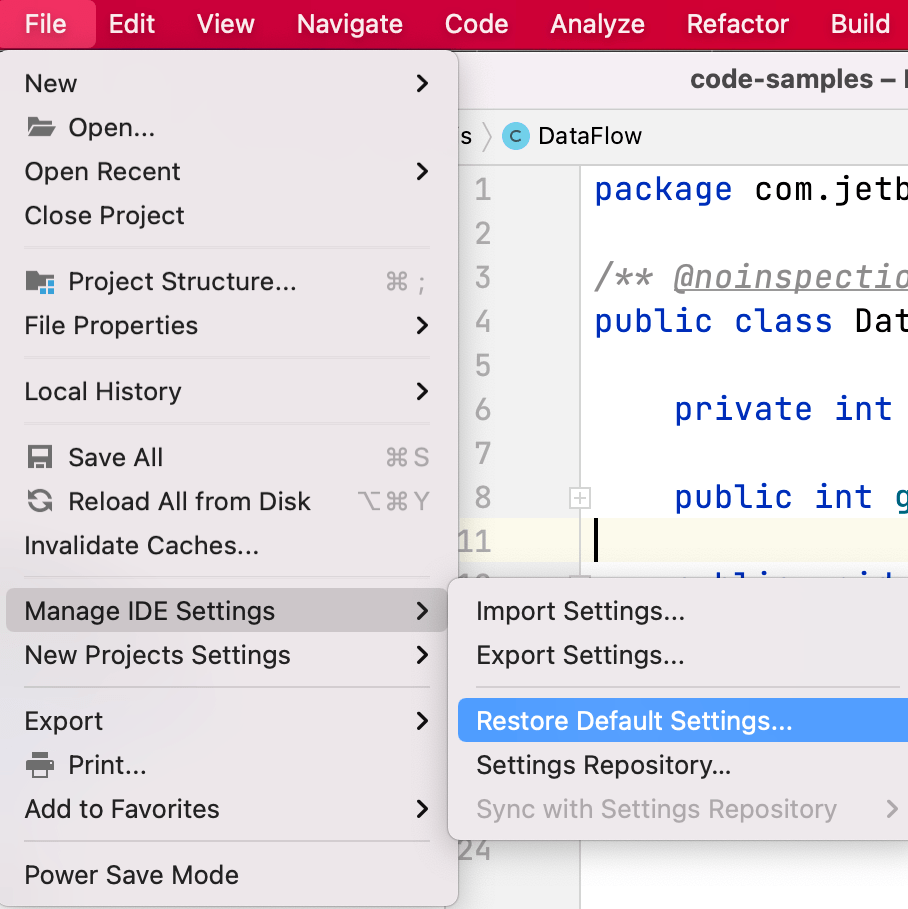Click the folder icon beside Open...
The image size is (908, 909).
point(40,128)
